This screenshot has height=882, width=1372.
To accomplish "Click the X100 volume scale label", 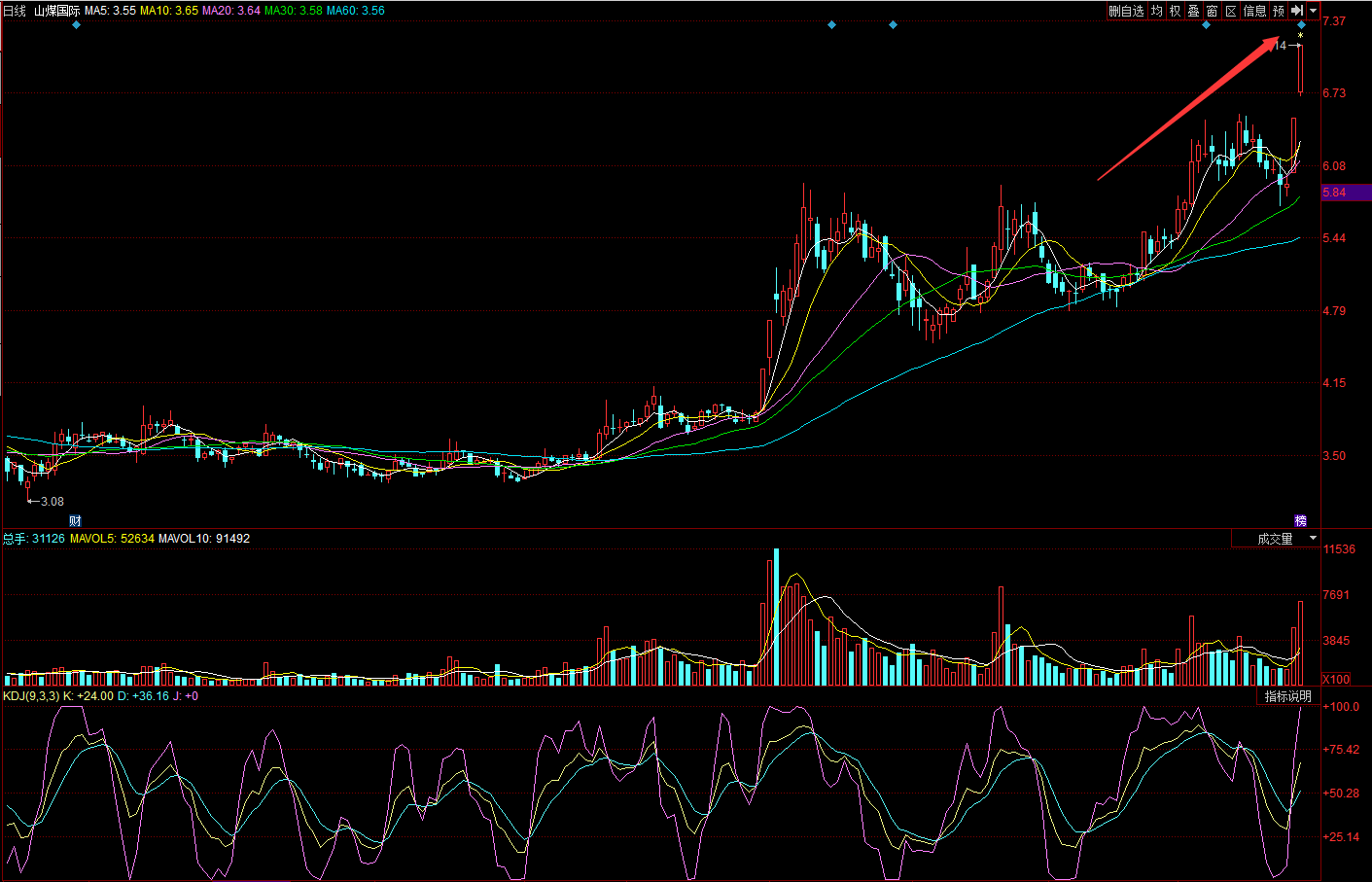I will click(1336, 679).
